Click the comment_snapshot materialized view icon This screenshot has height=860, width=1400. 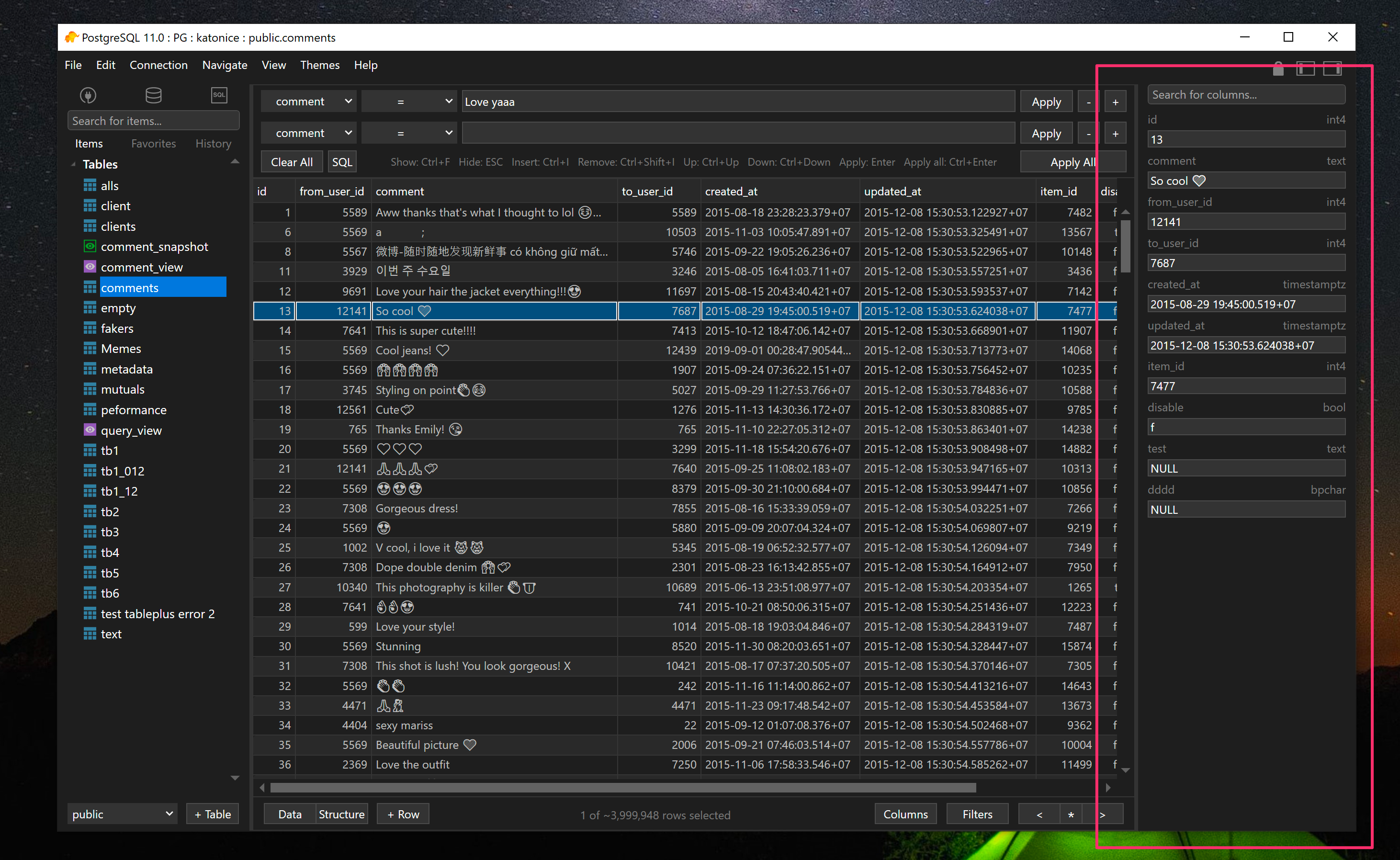(90, 246)
